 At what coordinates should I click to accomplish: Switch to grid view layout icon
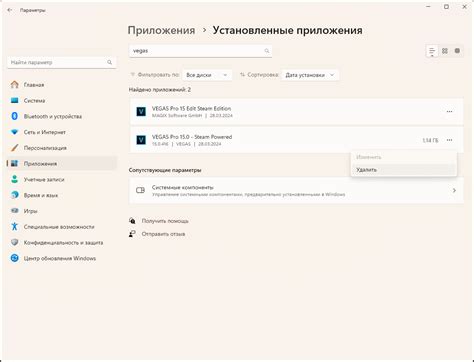pos(445,51)
